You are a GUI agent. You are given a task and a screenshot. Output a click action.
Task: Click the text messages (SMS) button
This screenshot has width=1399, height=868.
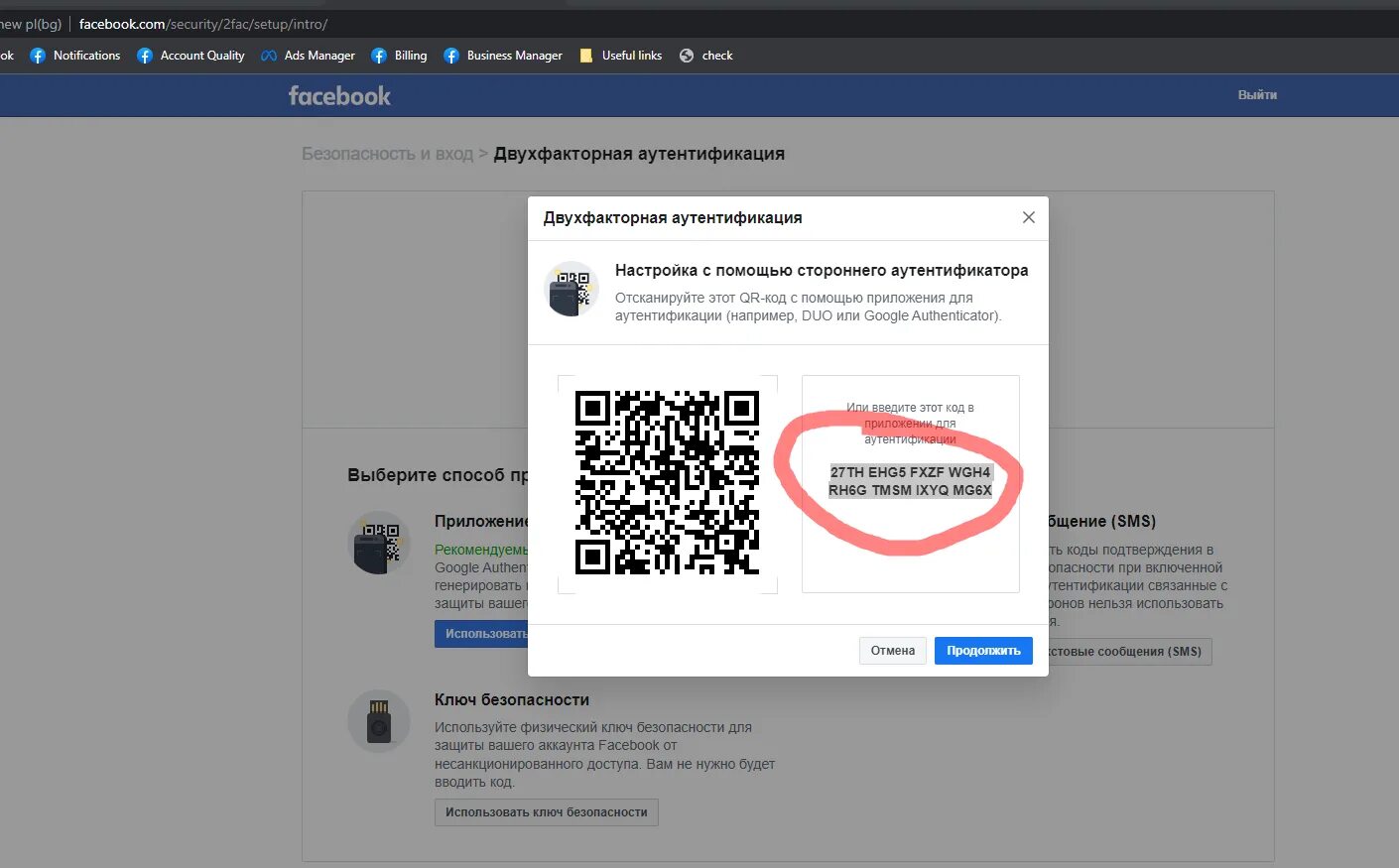click(x=1129, y=652)
